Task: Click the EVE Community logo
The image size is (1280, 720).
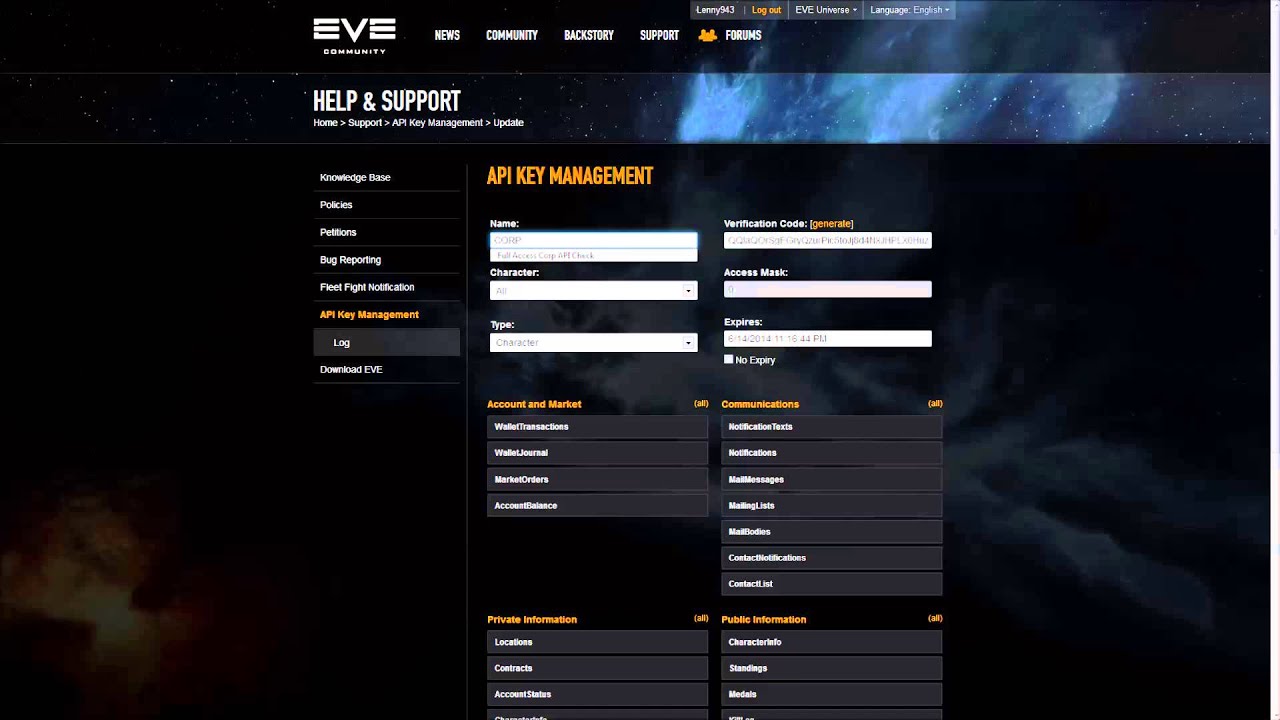Action: [354, 35]
